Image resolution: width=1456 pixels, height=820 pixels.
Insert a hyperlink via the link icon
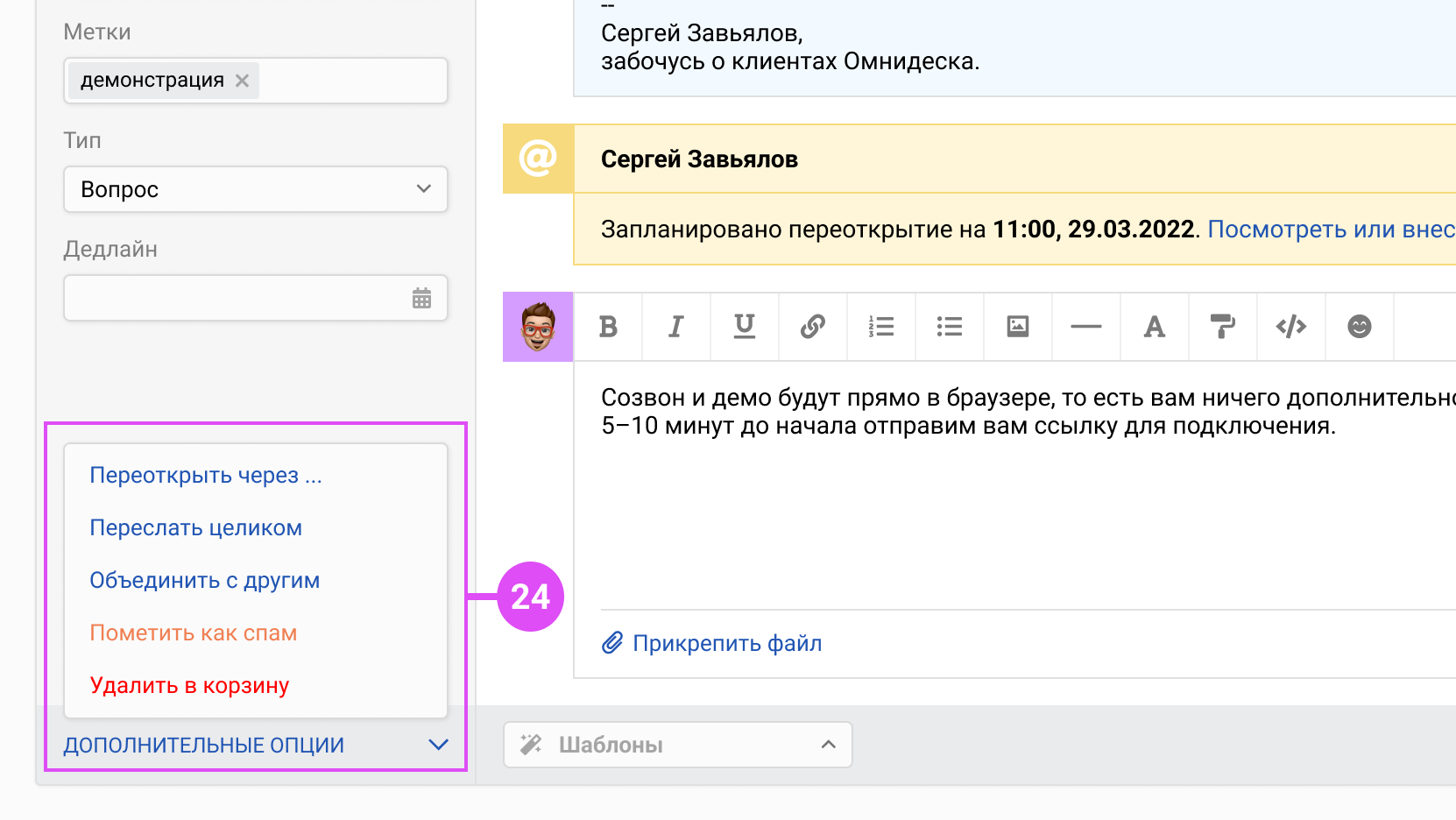[x=811, y=327]
